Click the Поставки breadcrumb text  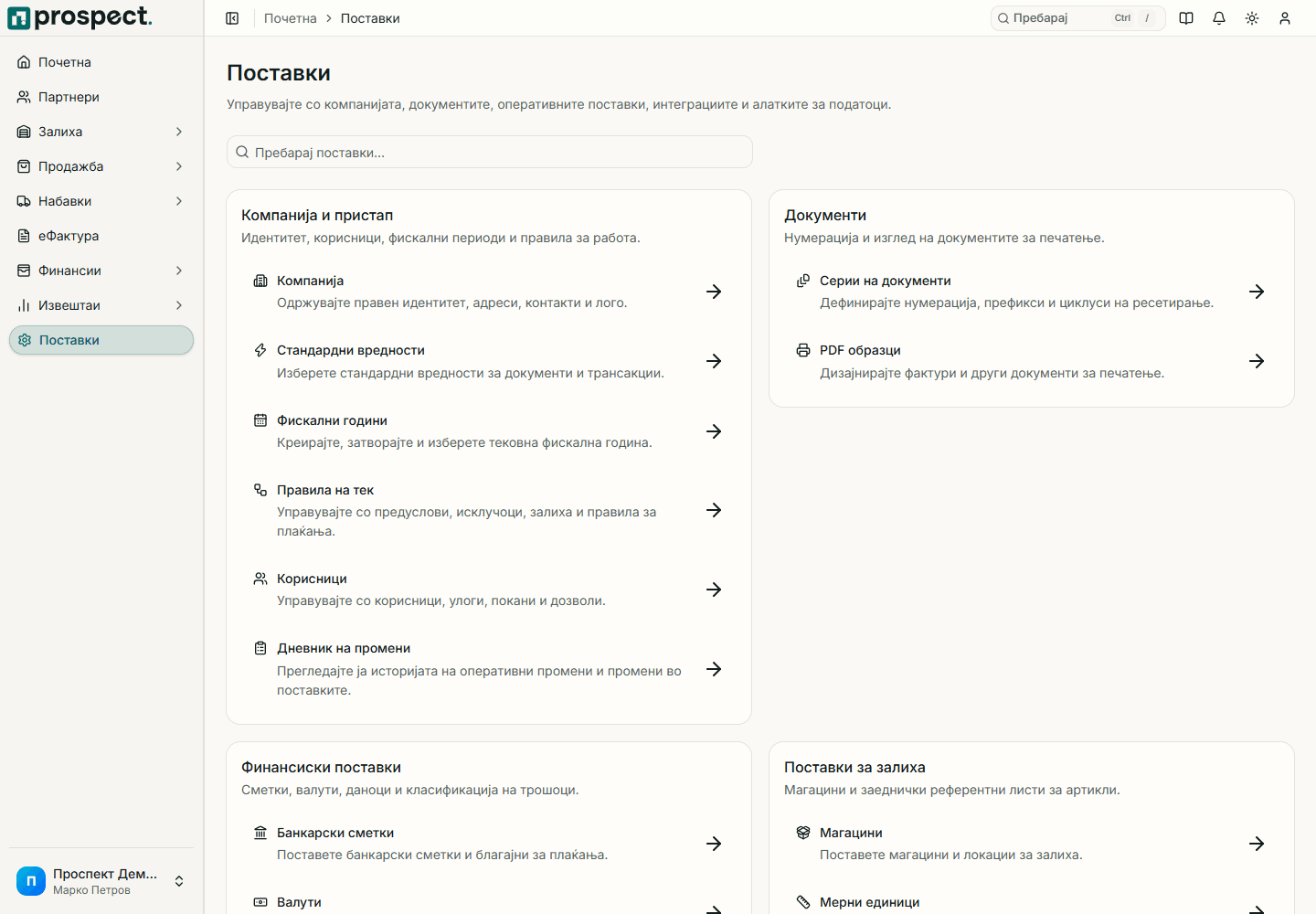coord(370,18)
